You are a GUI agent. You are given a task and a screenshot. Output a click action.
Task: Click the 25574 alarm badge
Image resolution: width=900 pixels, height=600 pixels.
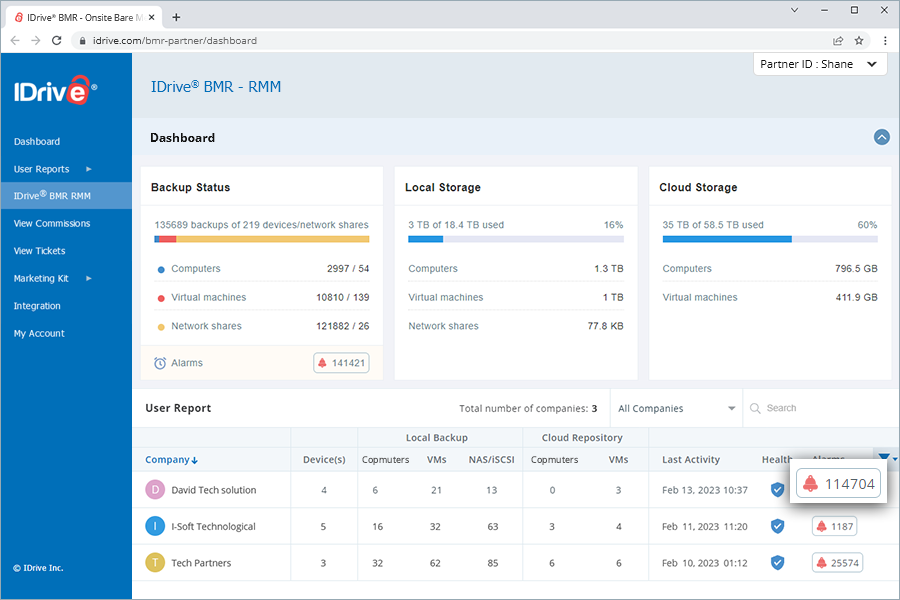click(x=837, y=563)
